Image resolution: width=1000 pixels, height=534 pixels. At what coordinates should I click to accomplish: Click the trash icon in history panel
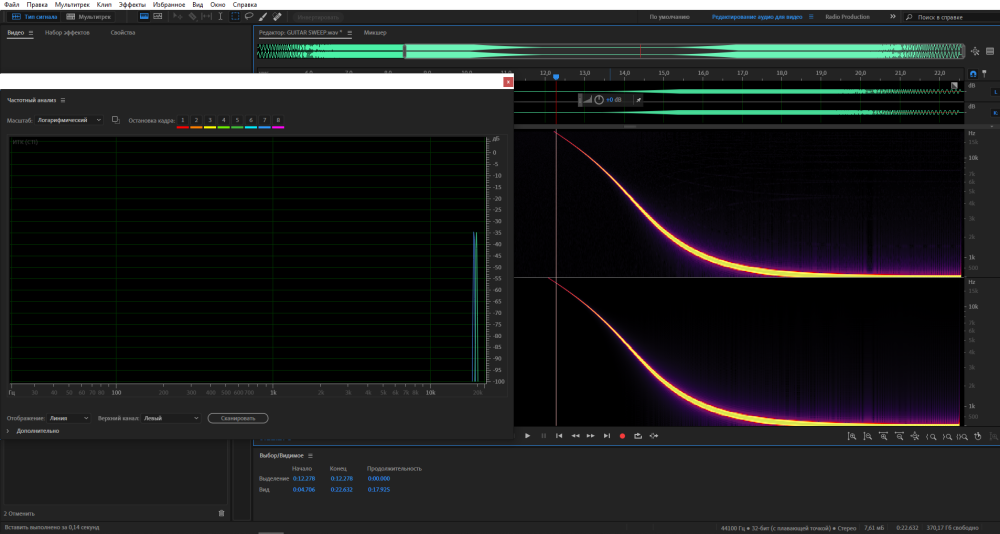click(222, 513)
